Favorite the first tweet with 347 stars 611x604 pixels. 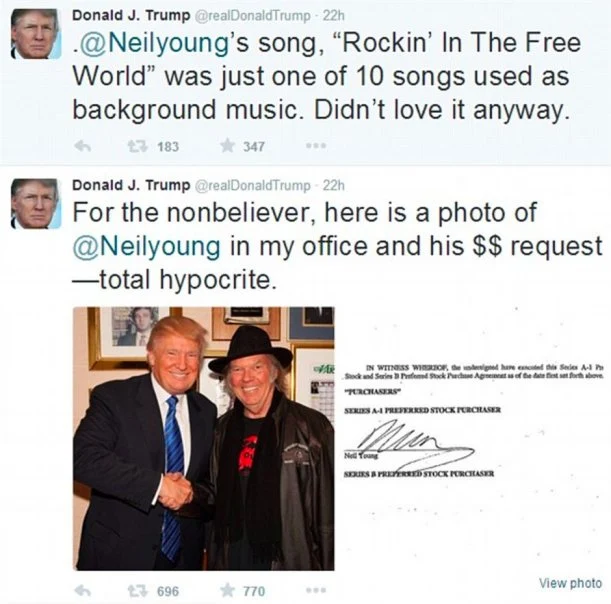click(228, 146)
